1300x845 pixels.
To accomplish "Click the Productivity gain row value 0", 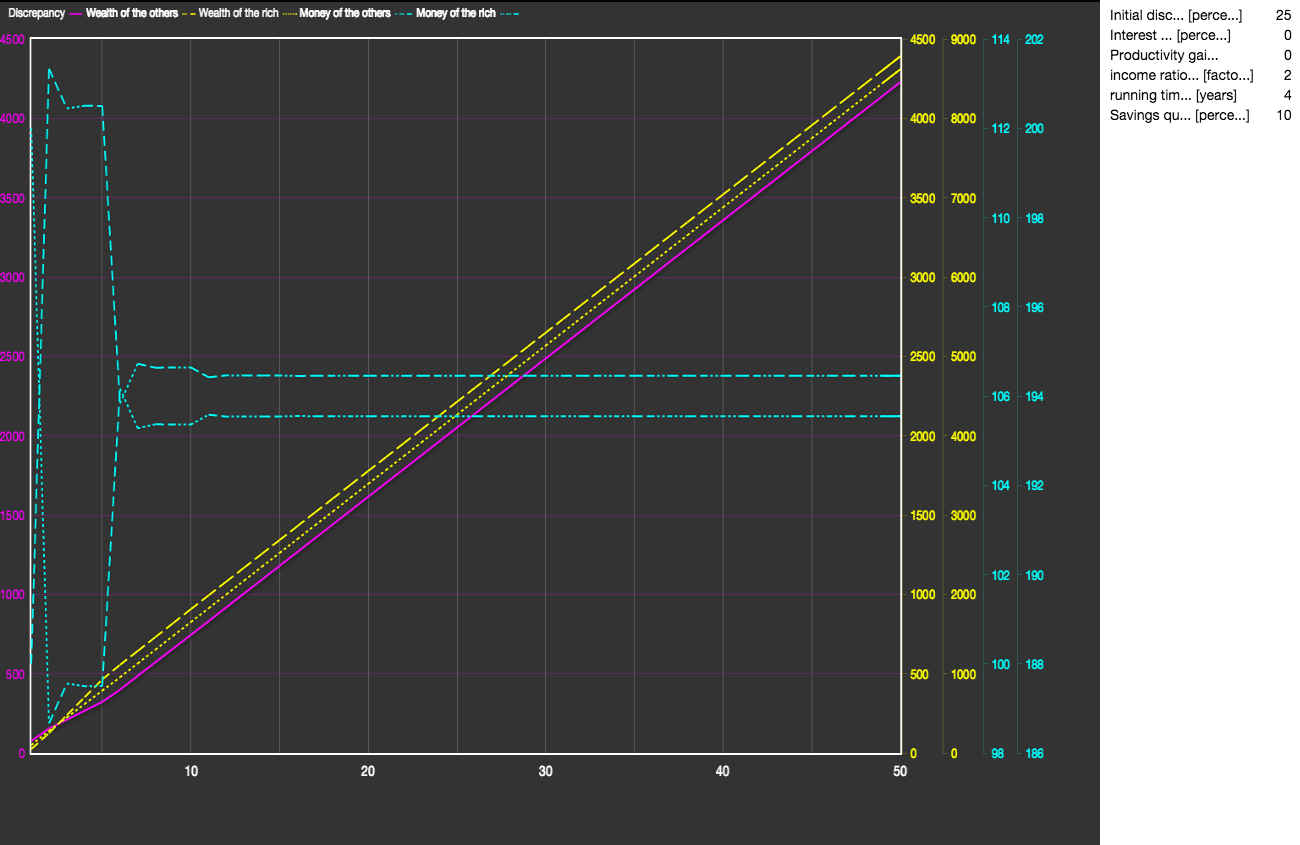I will tap(1287, 56).
